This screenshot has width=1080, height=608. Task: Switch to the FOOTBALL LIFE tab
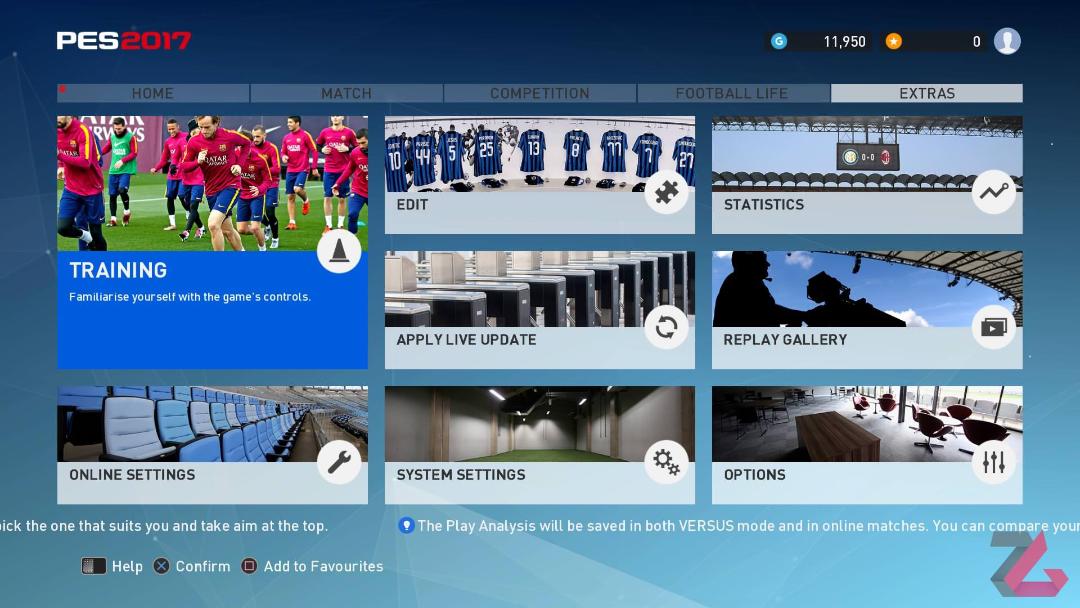pos(733,93)
